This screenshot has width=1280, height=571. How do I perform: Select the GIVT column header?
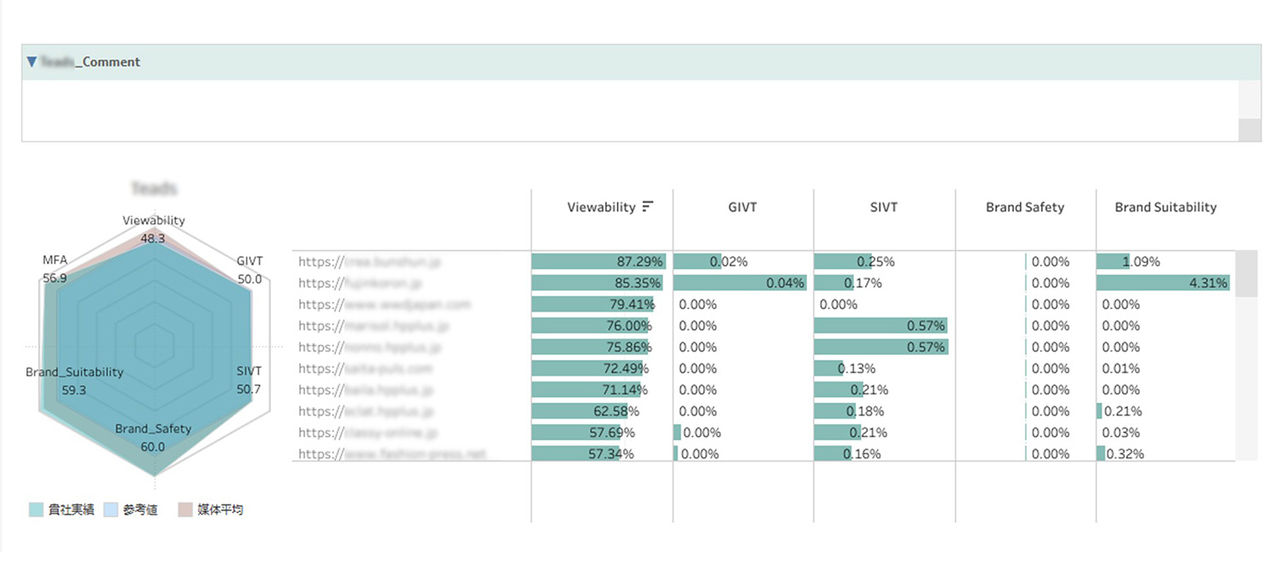[742, 207]
